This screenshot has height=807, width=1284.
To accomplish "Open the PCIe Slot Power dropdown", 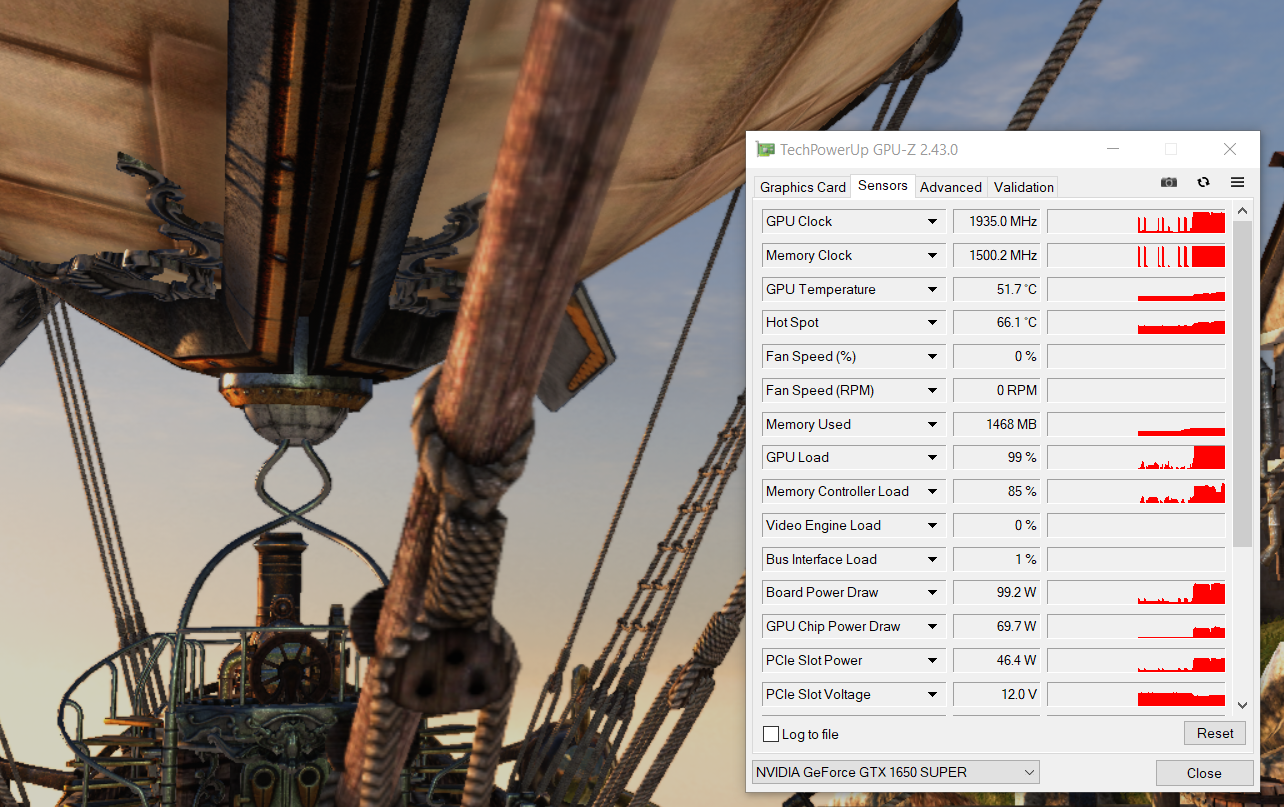I will (932, 660).
